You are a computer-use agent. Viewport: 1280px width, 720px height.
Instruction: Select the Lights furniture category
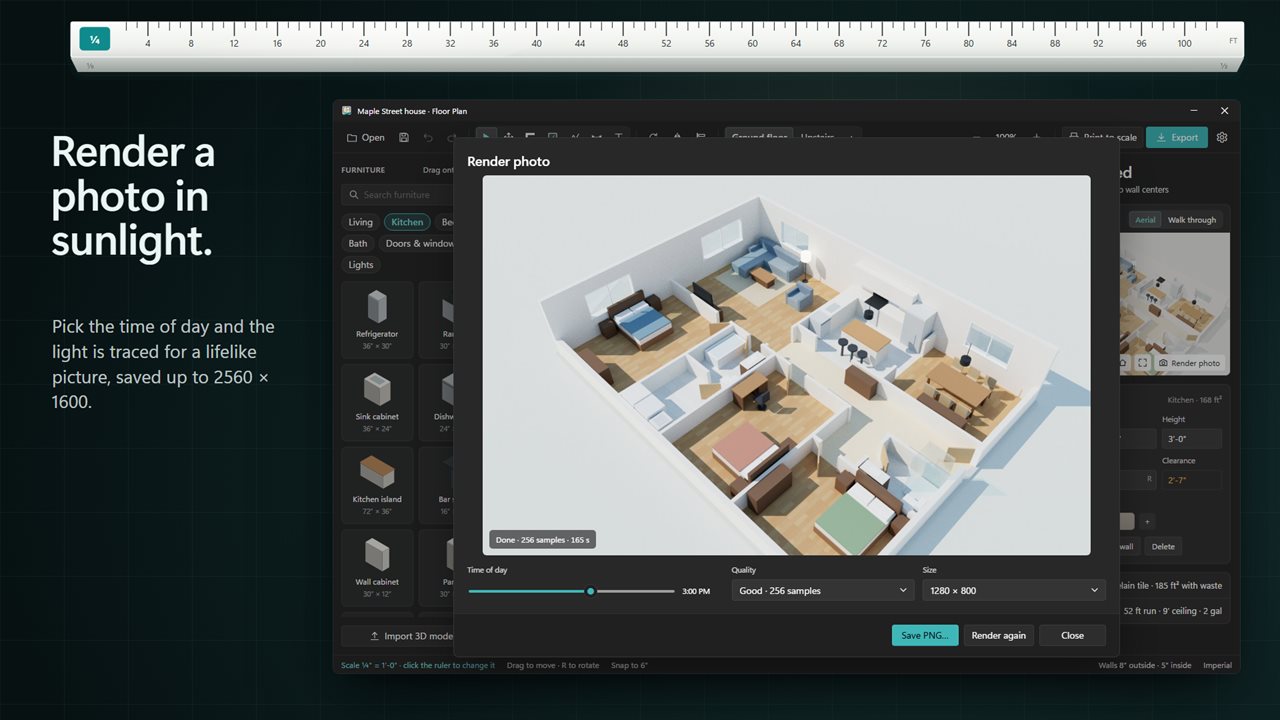pyautogui.click(x=361, y=265)
